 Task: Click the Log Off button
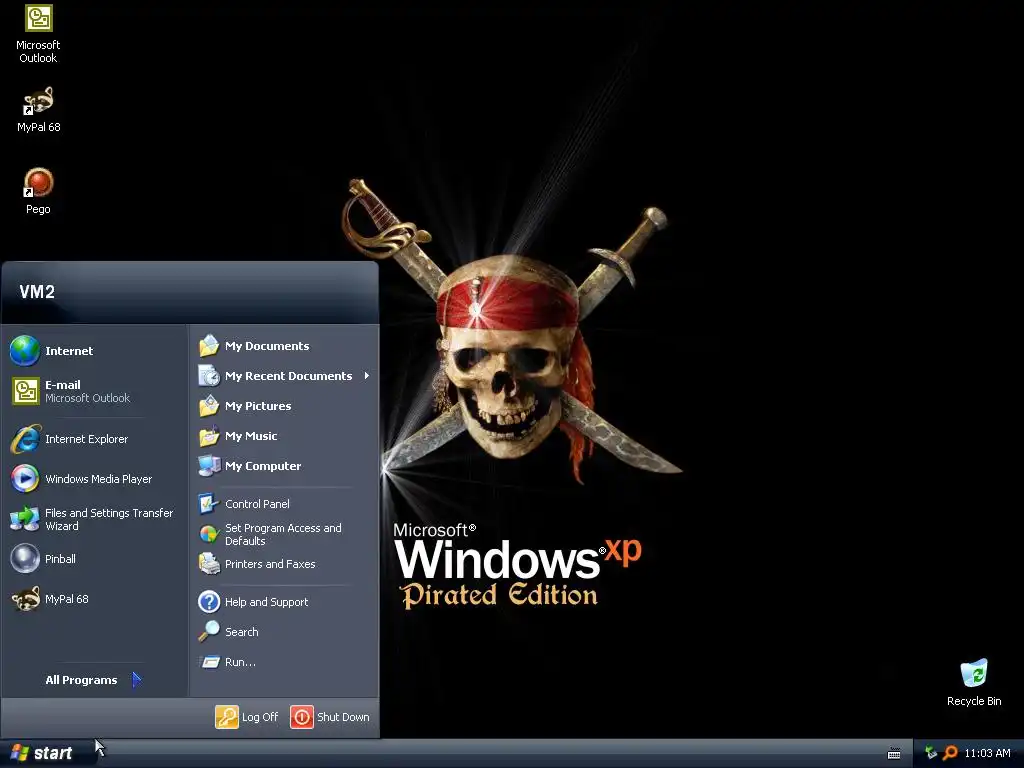pos(247,717)
